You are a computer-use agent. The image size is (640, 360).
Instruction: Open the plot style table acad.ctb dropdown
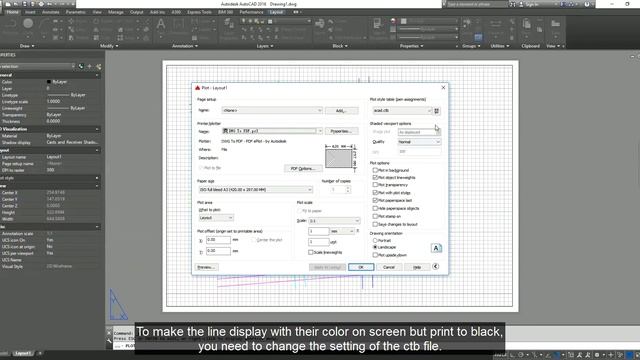point(402,111)
